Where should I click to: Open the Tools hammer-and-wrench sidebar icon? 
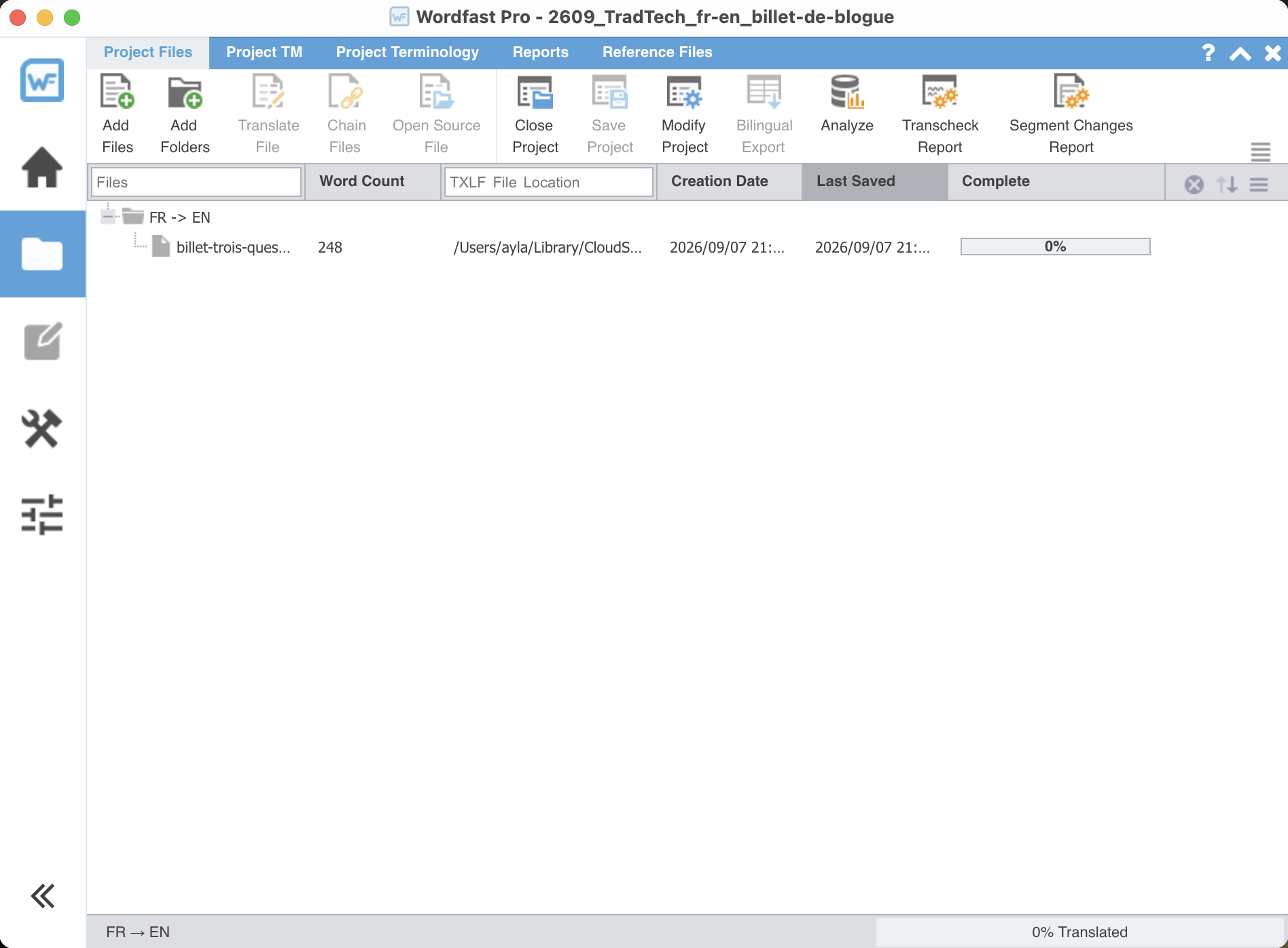[x=42, y=428]
